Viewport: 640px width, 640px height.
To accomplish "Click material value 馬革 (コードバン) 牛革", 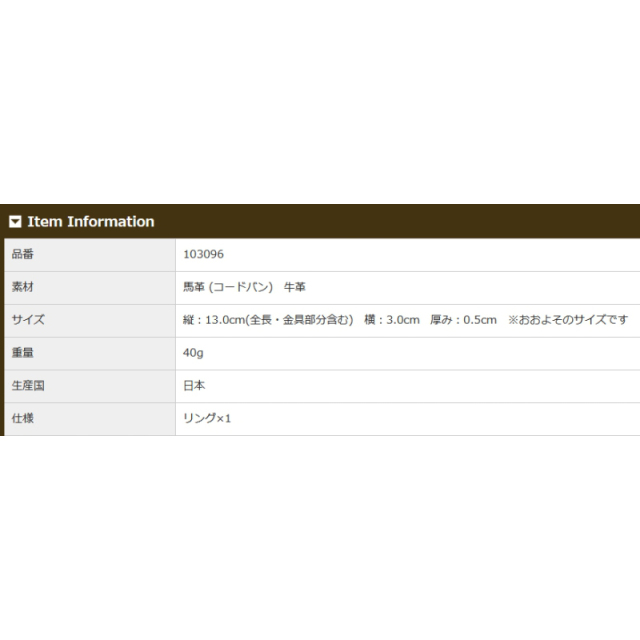I will (244, 287).
